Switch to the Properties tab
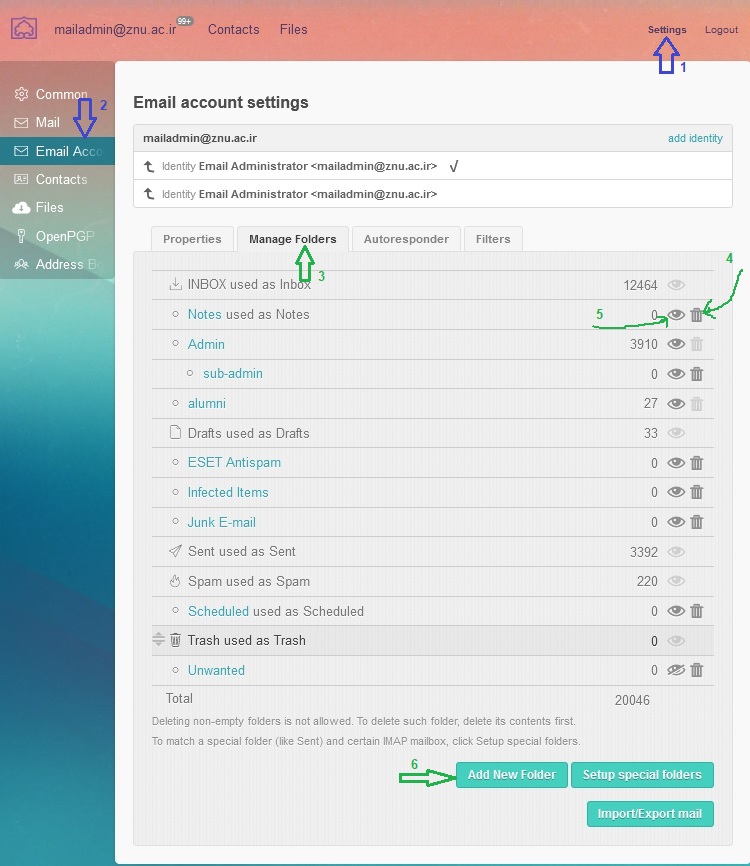 pyautogui.click(x=192, y=239)
